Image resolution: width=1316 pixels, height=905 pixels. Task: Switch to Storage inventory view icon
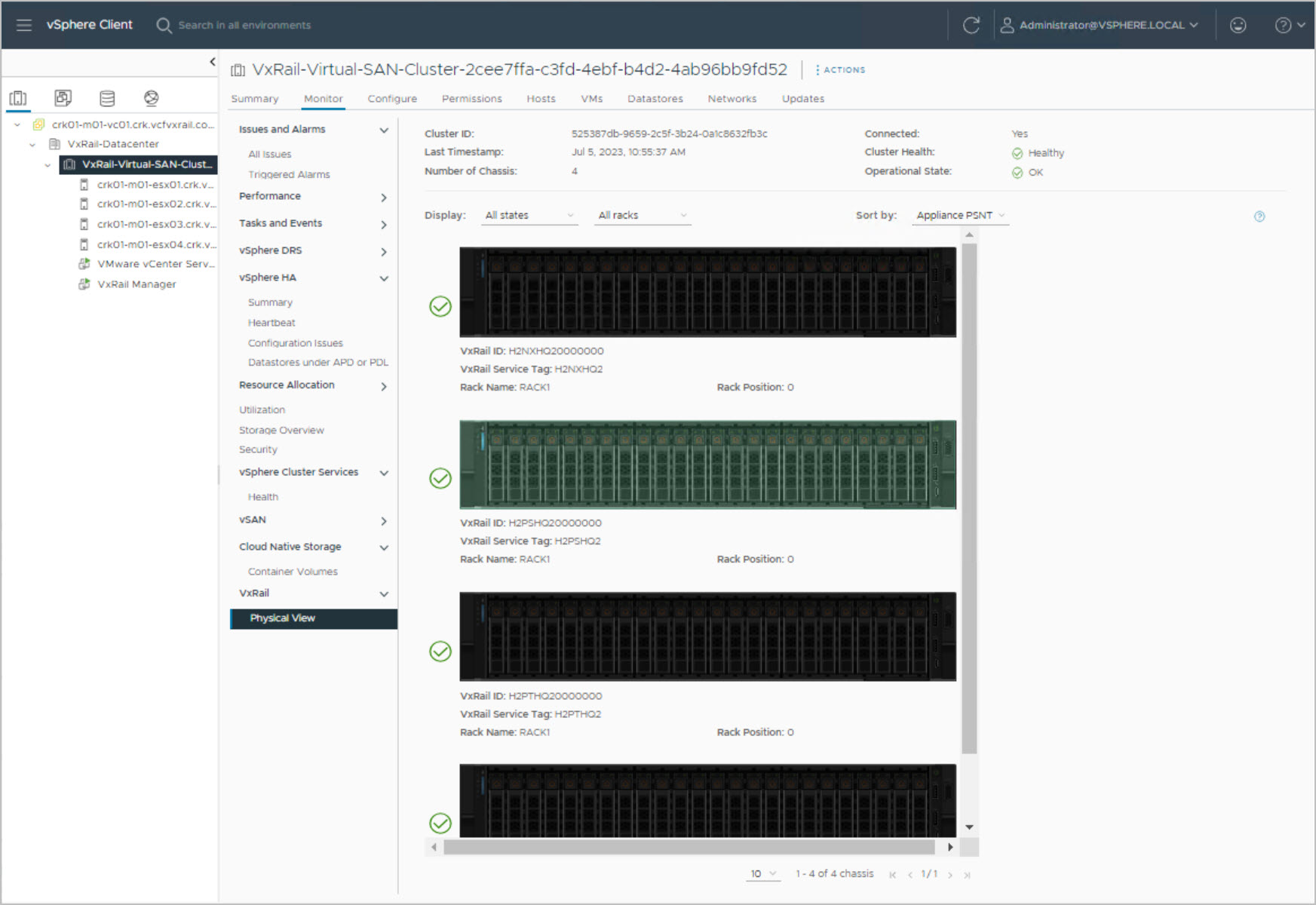tap(107, 98)
